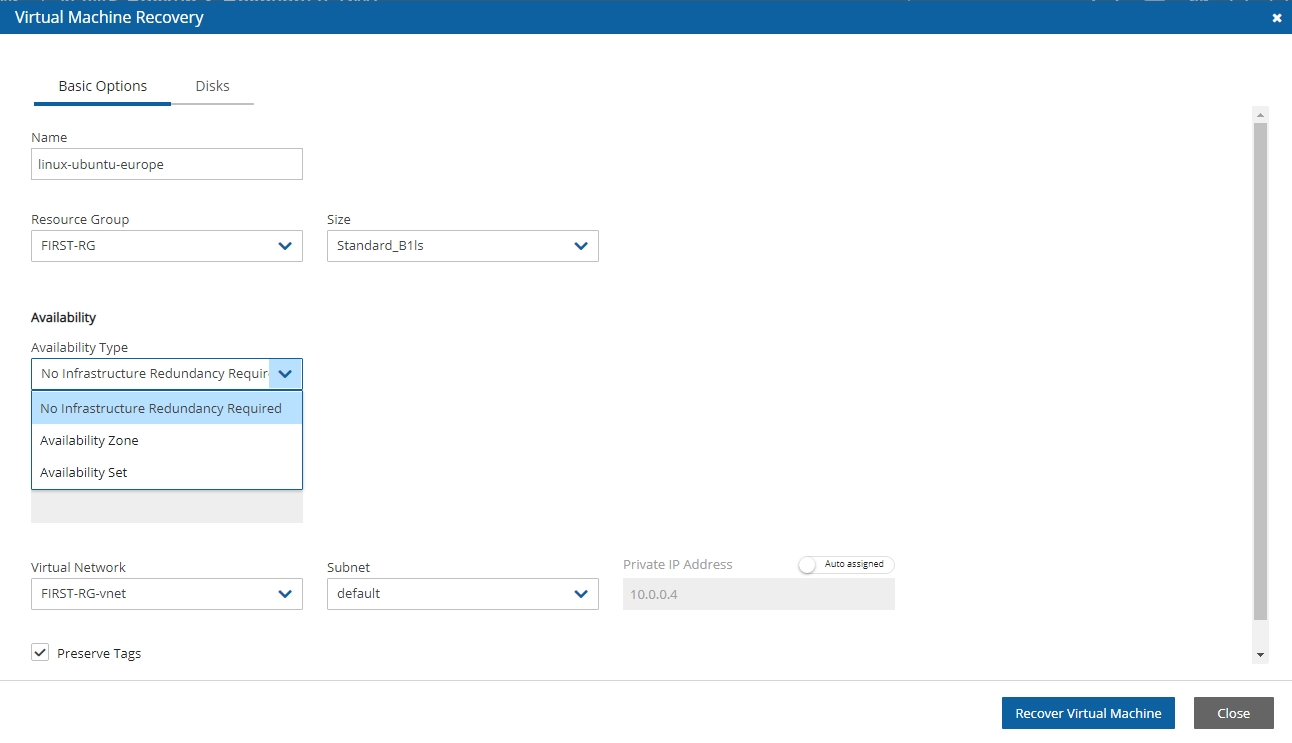Click the gray Close button
Screen dimensions: 1292x743
tap(1233, 713)
